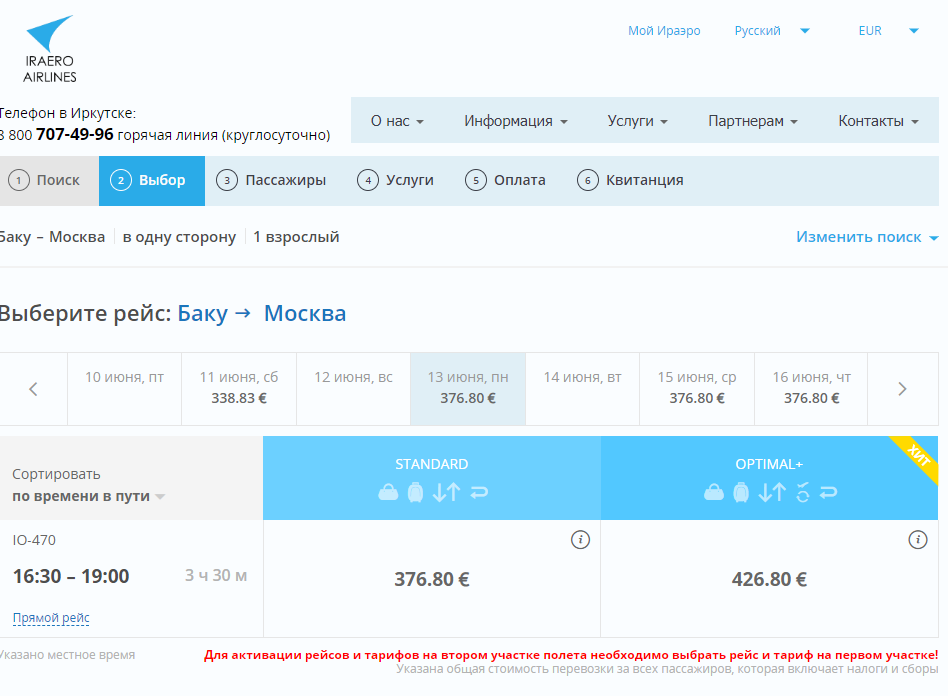This screenshot has height=696, width=948.
Task: Open the 'Услуги' navigation menu
Action: click(x=637, y=121)
